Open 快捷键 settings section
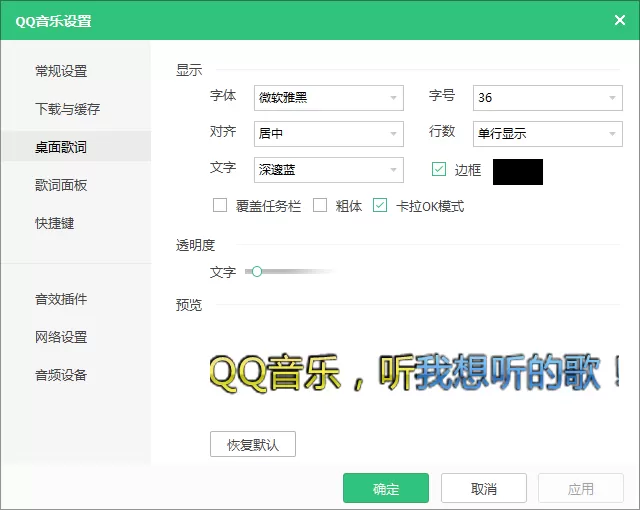The width and height of the screenshot is (640, 510). (x=55, y=223)
